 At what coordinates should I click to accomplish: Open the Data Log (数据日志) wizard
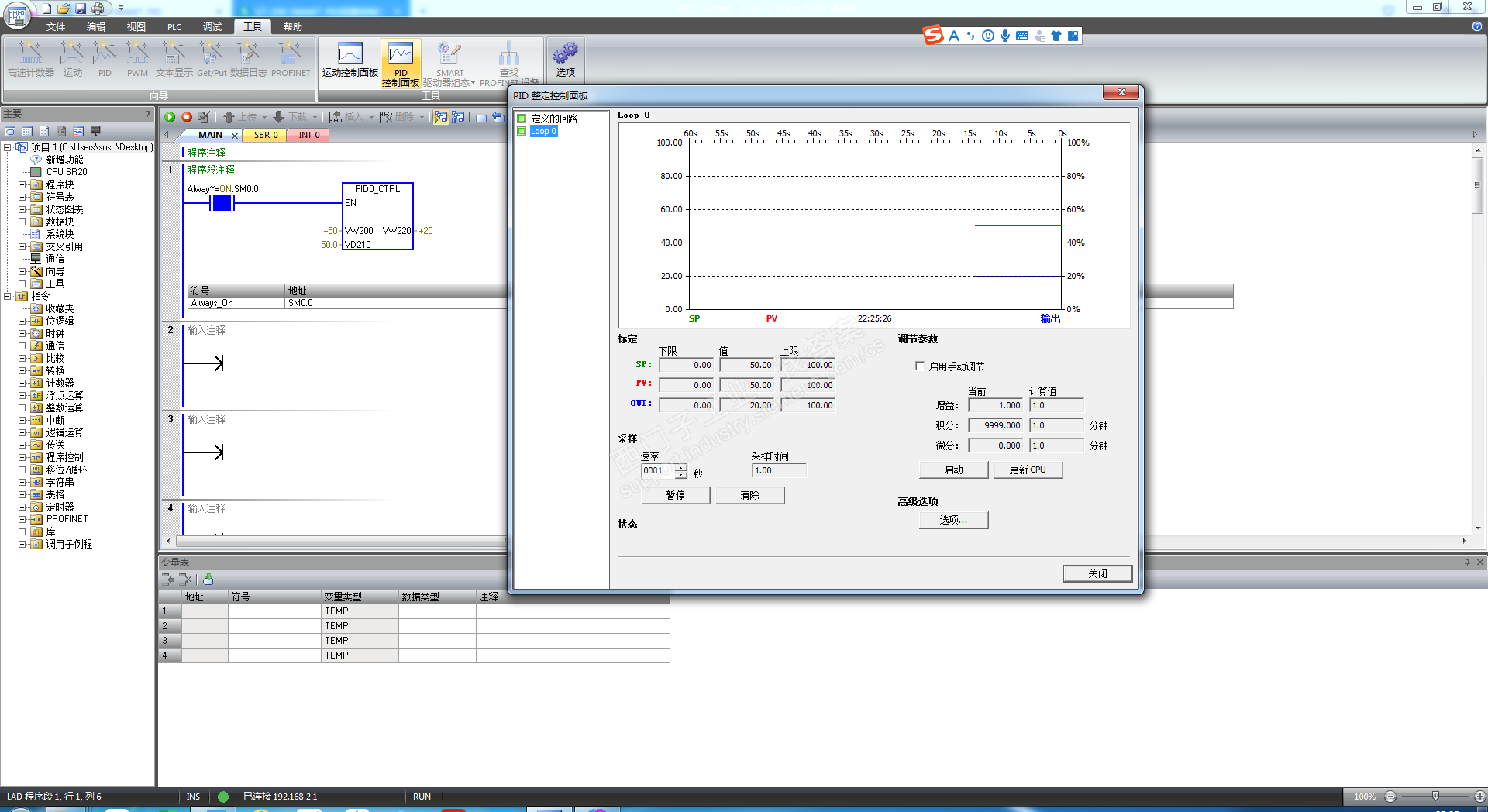pyautogui.click(x=248, y=59)
